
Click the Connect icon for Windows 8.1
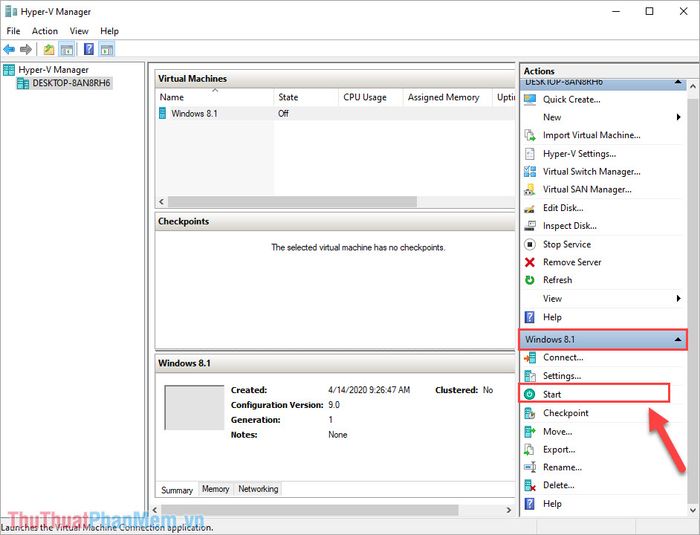tap(530, 357)
